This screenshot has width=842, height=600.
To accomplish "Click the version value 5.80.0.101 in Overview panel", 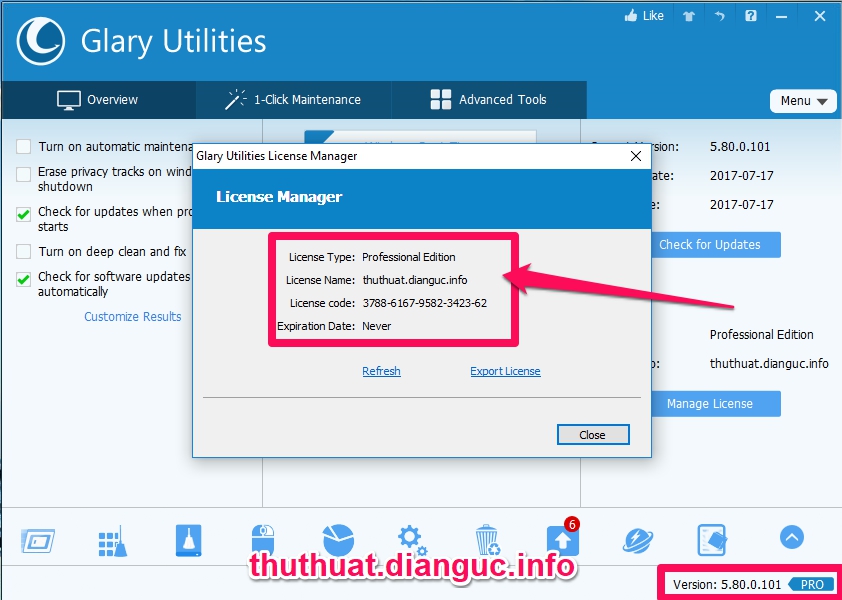I will 740,147.
